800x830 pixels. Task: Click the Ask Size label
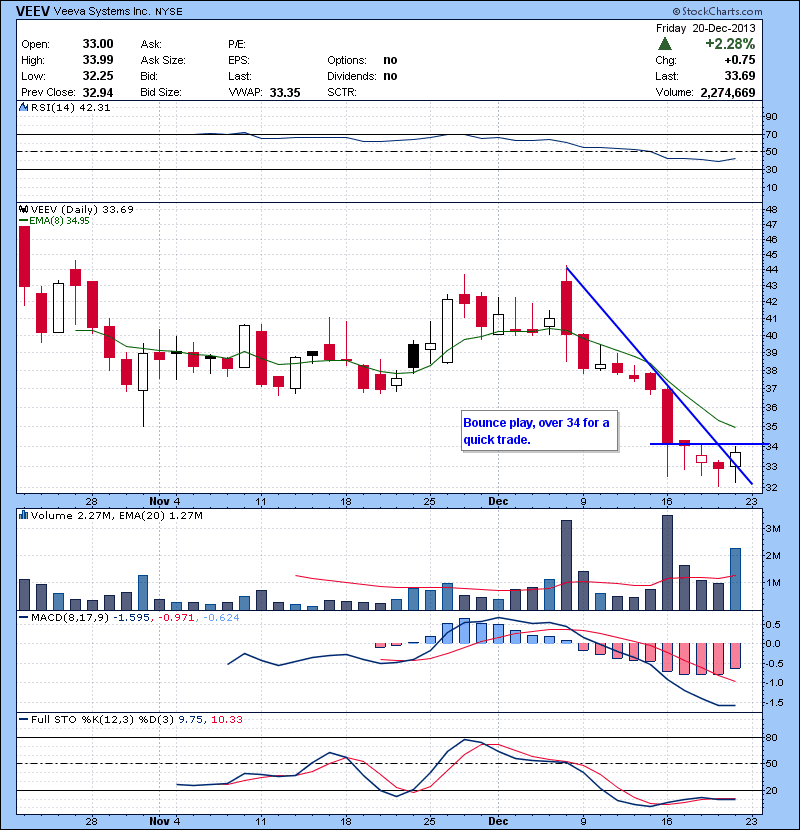163,60
